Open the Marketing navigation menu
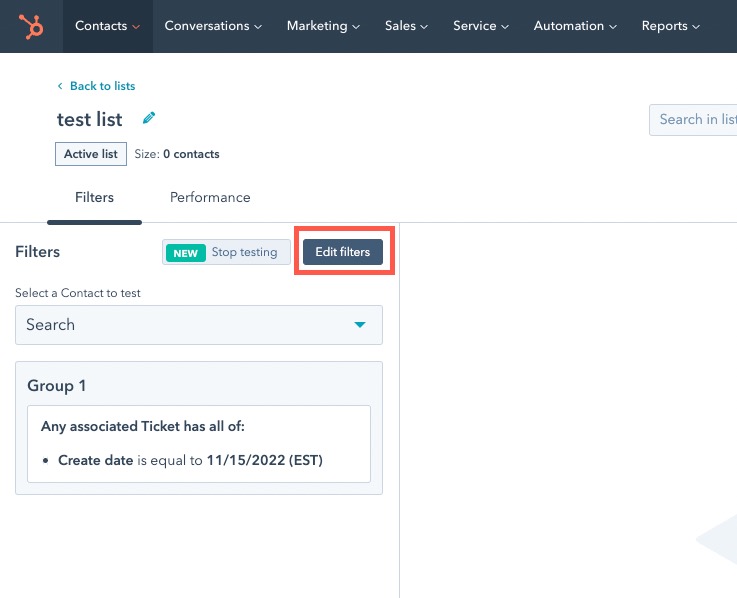The height and width of the screenshot is (598, 737). tap(323, 26)
